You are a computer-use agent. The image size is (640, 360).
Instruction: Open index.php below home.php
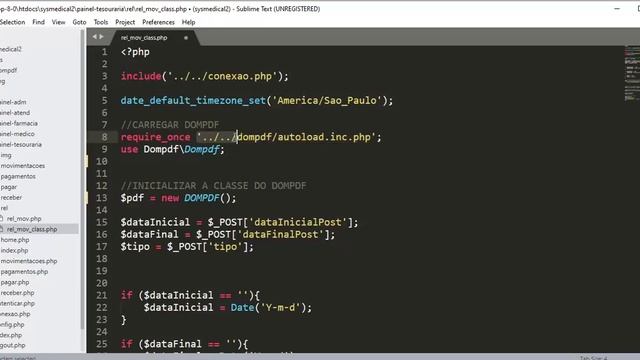[x=14, y=251]
